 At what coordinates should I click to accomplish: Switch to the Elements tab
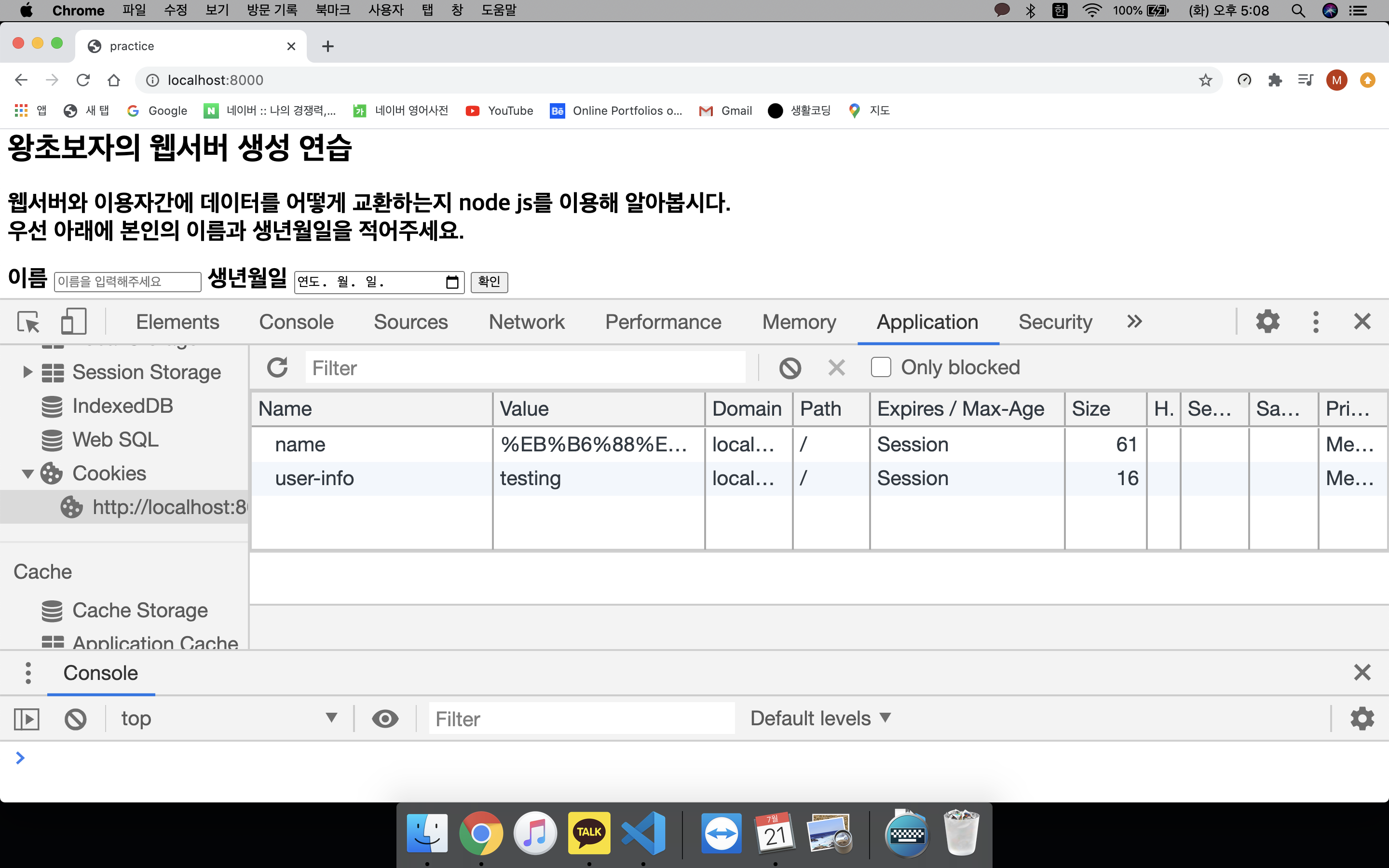[x=177, y=322]
